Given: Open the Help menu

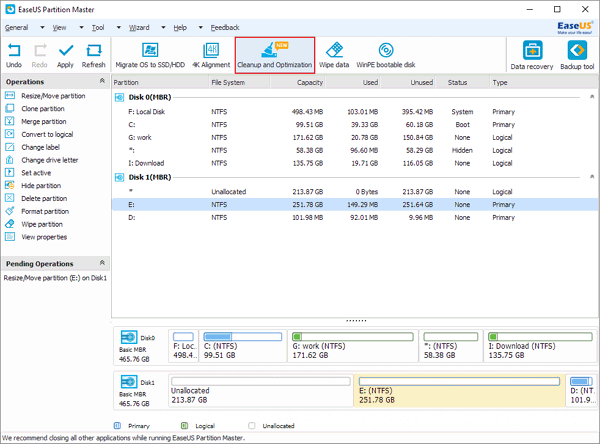Looking at the screenshot, I should coord(180,28).
